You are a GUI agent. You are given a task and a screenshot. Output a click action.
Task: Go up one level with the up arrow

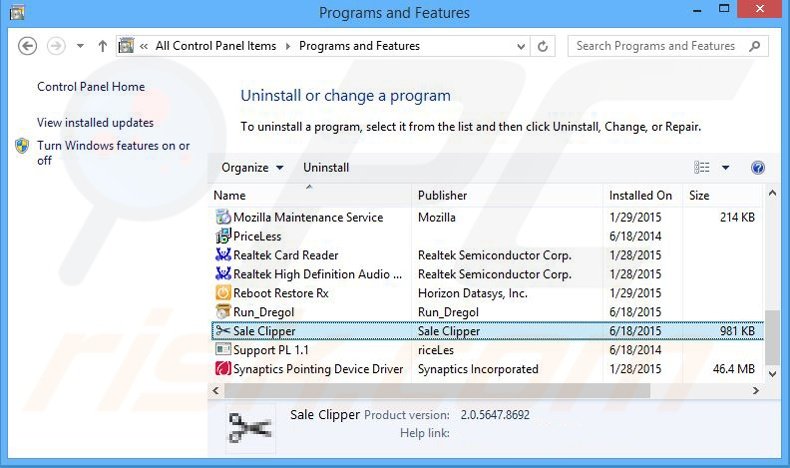click(102, 46)
